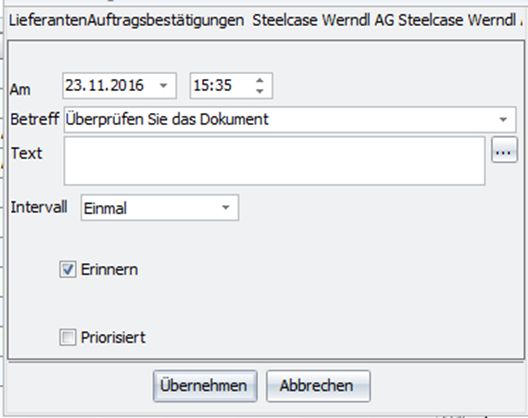Open the text editor ellipsis button
Viewport: 528px width, 418px height.
(x=504, y=150)
